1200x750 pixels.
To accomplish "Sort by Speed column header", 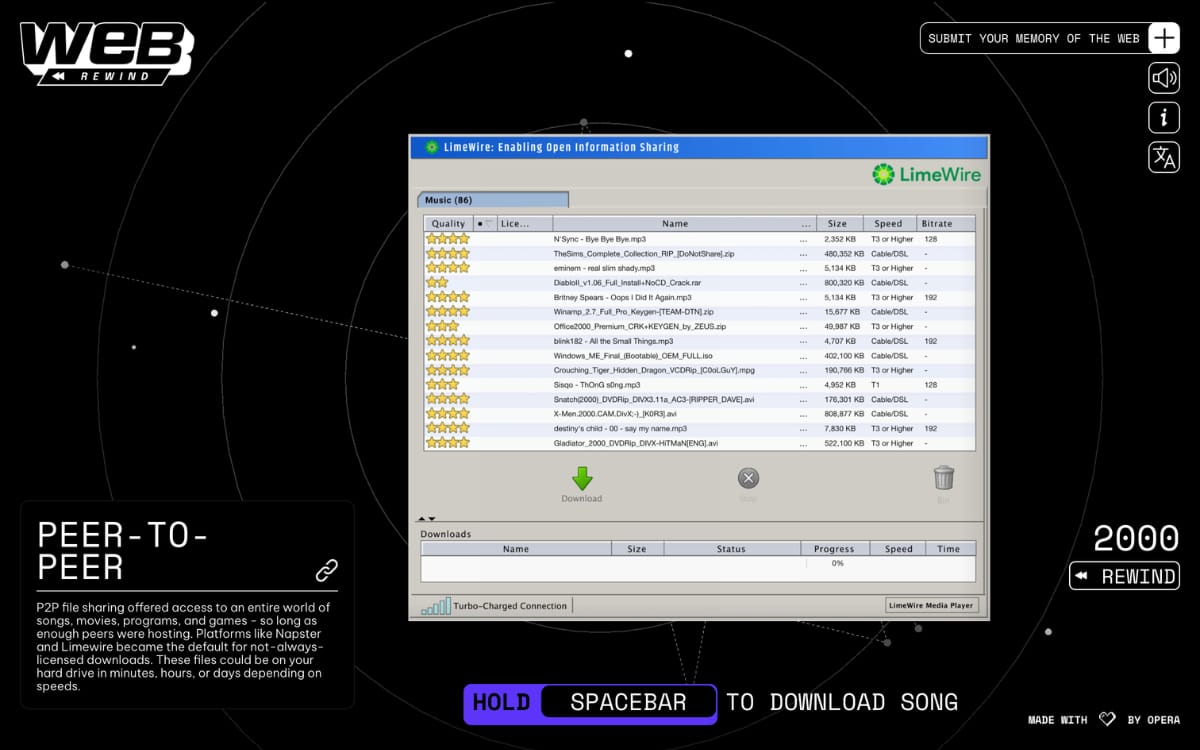I will point(888,224).
